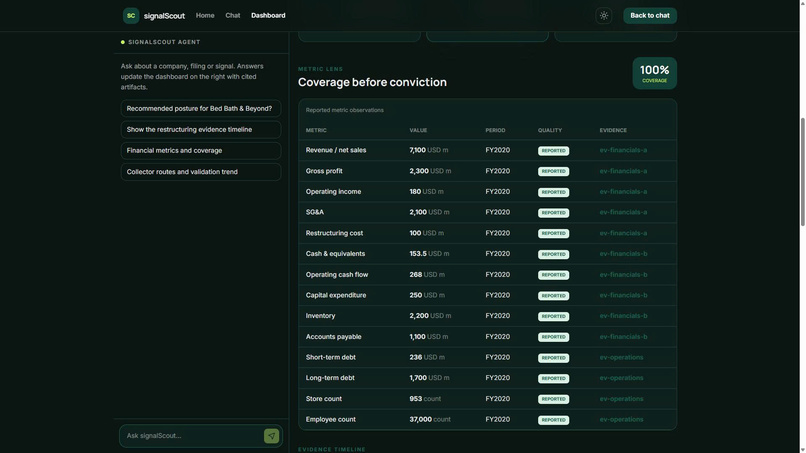Click the 153.5 USD m value

[429, 253]
